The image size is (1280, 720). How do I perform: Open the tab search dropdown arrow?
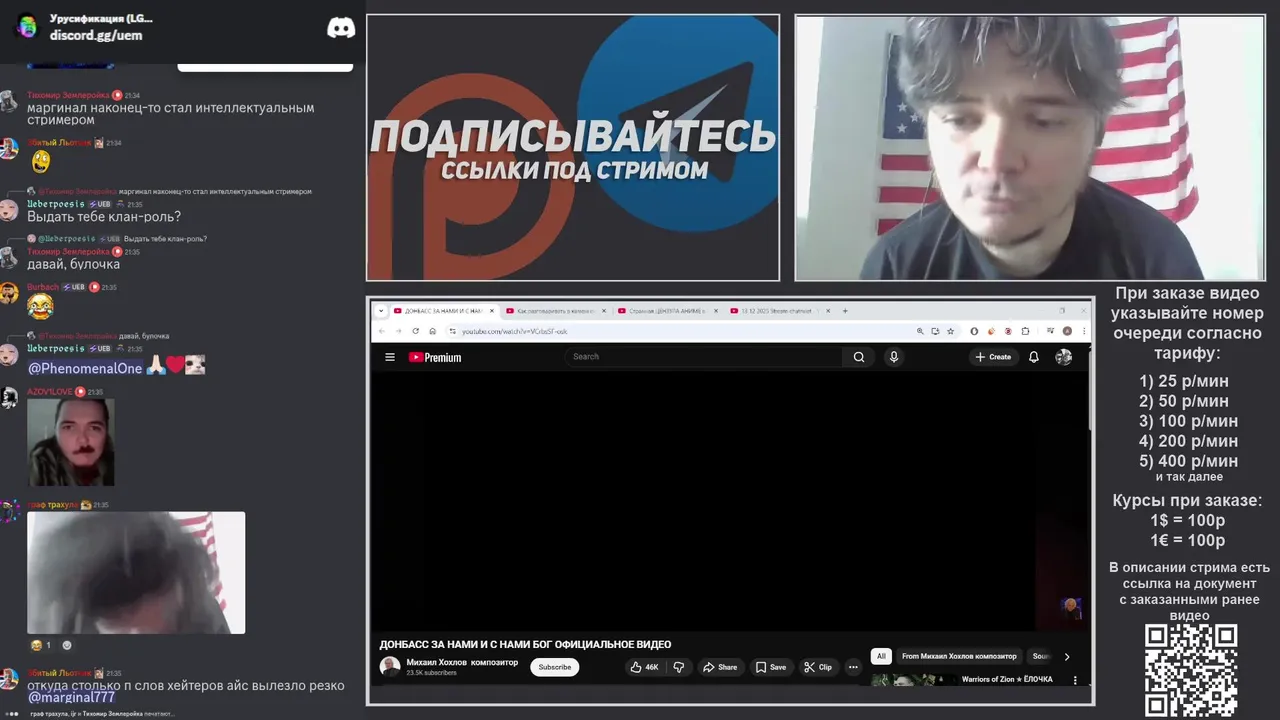pos(381,311)
